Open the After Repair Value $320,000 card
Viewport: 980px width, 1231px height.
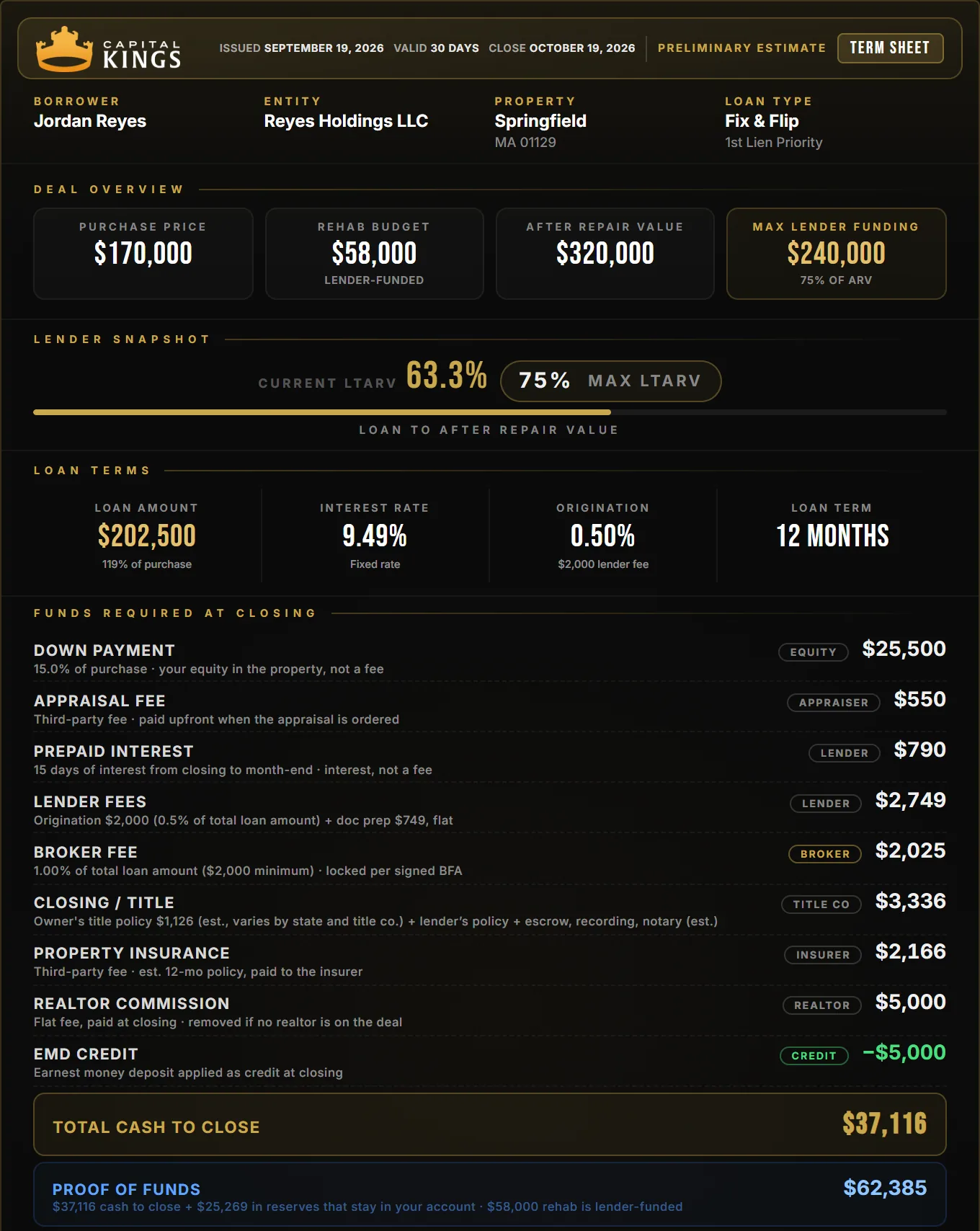(605, 254)
